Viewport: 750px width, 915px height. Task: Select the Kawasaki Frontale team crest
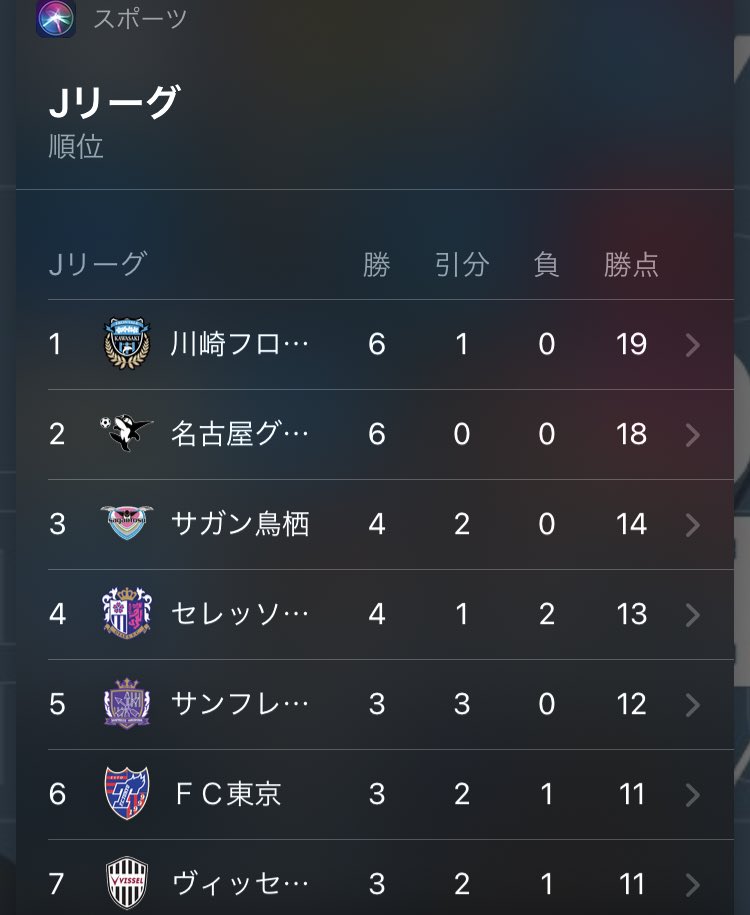click(127, 343)
